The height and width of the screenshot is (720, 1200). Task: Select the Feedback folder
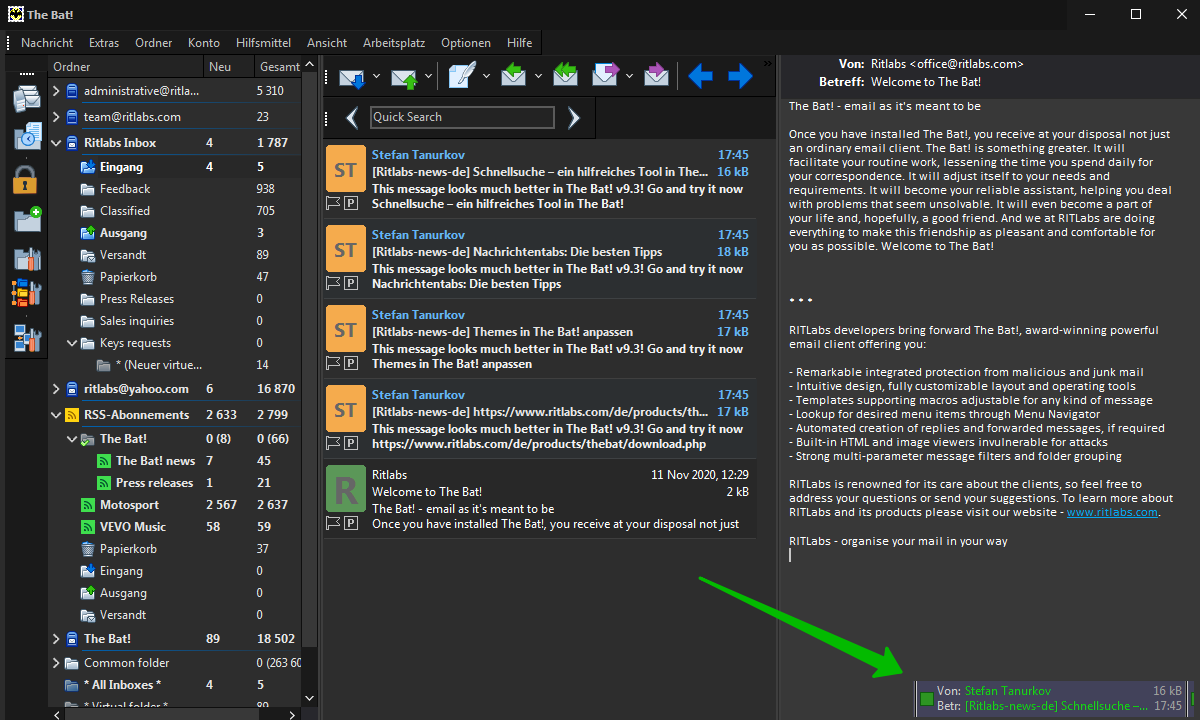125,189
